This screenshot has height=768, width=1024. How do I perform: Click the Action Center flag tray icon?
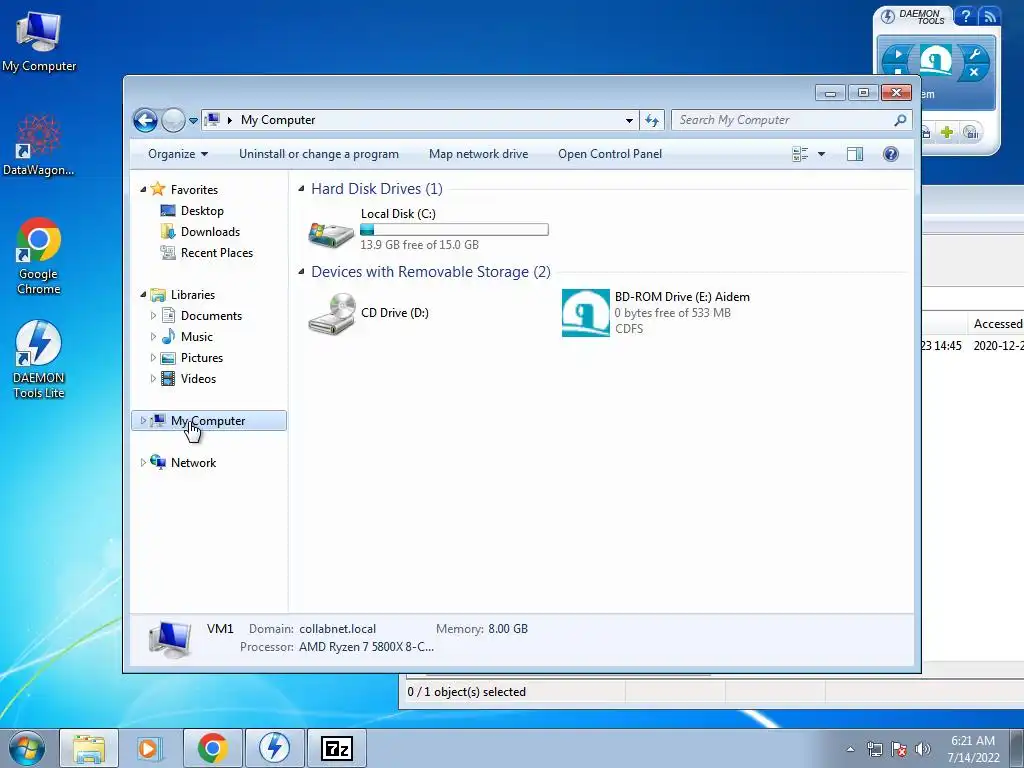(899, 749)
